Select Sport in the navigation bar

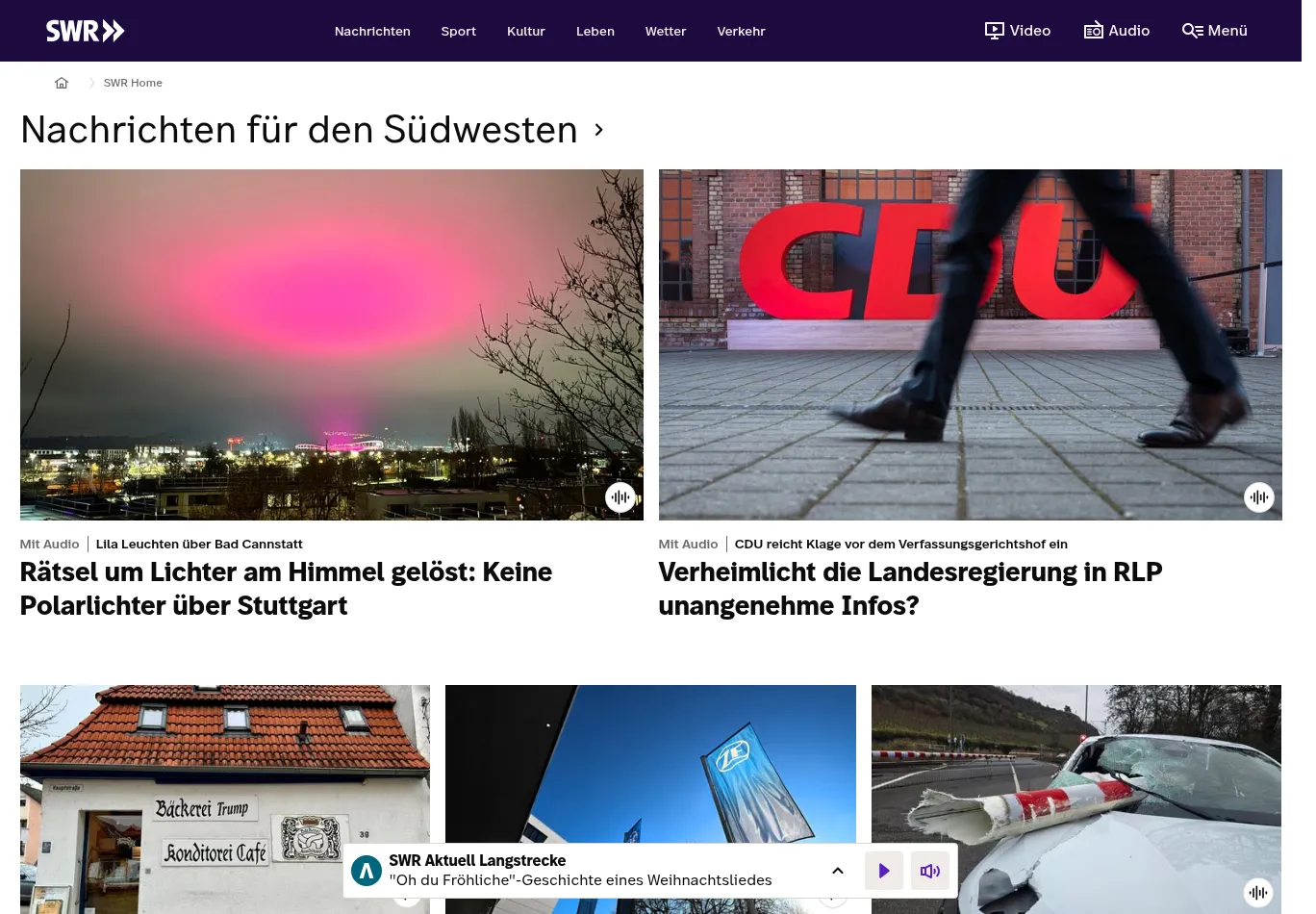[x=459, y=31]
